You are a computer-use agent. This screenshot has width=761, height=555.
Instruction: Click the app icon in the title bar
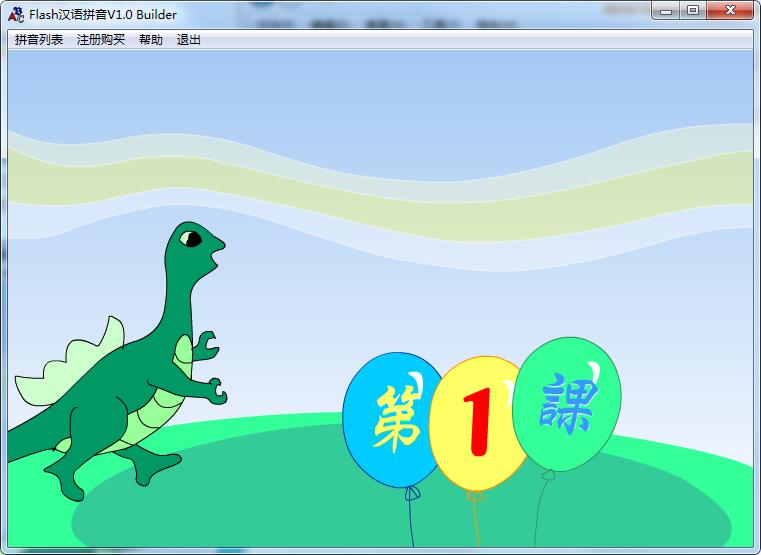pos(16,14)
